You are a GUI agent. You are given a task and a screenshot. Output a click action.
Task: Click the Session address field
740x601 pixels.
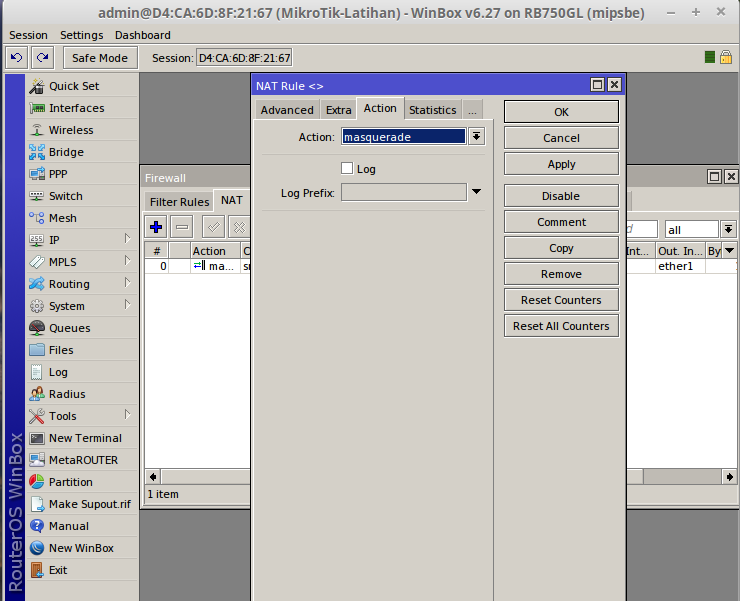(x=244, y=58)
